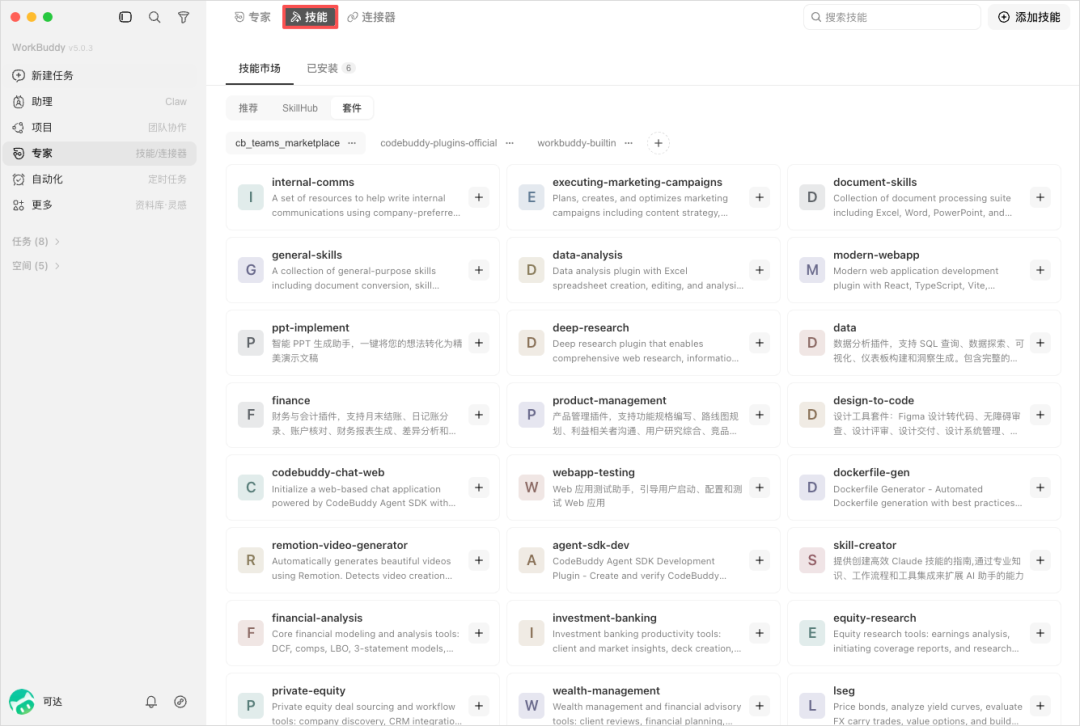This screenshot has height=726, width=1080.
Task: Select the codebuddy-plugins-official source
Action: click(x=439, y=143)
